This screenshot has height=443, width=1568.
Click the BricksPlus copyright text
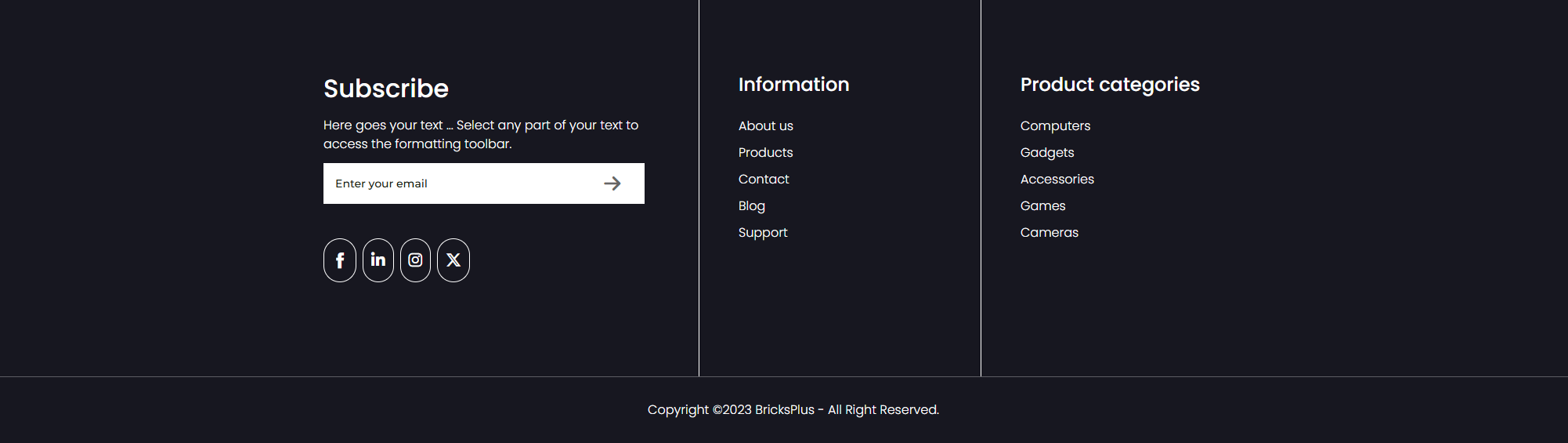pyautogui.click(x=793, y=410)
